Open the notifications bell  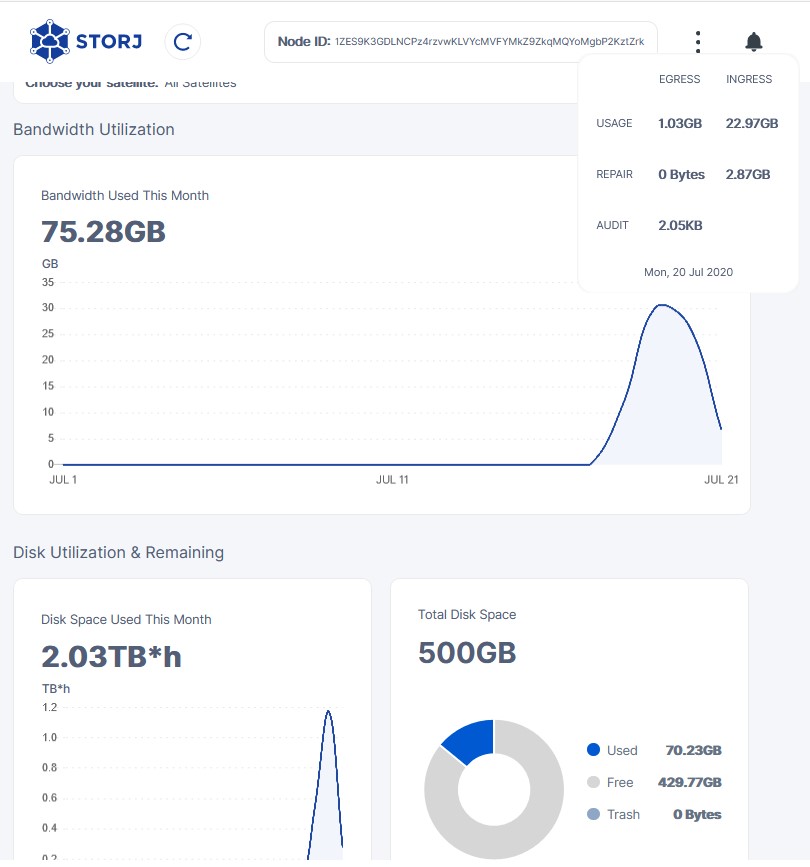(754, 42)
